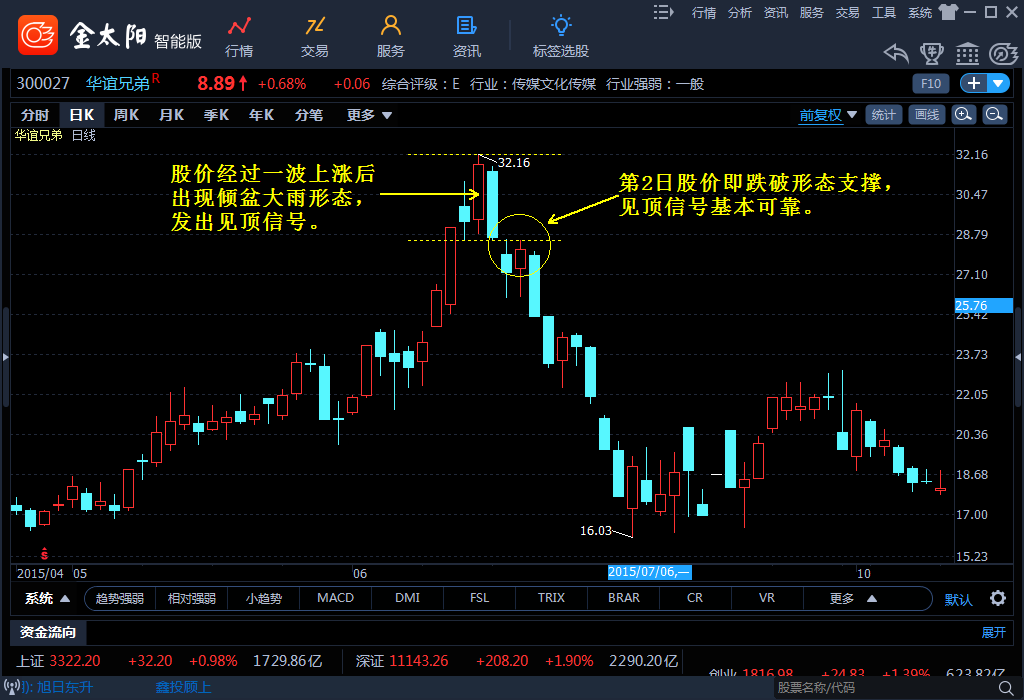Expand the 更多 indicators list
Image resolution: width=1024 pixels, height=700 pixels.
853,598
